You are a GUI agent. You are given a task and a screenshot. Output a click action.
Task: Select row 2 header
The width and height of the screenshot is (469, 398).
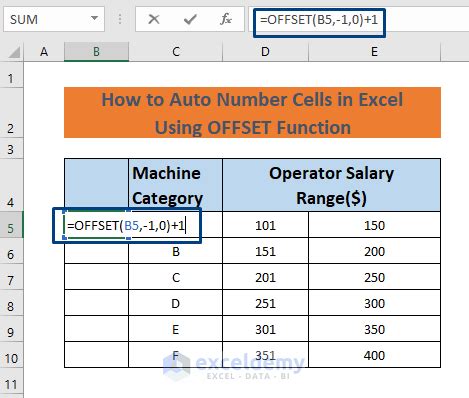click(x=12, y=113)
